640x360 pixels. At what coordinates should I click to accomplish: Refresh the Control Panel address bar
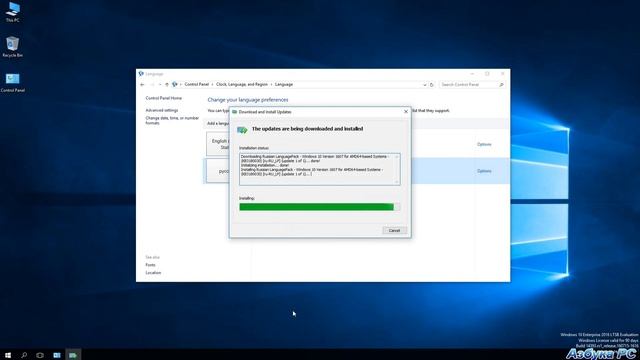[431, 84]
